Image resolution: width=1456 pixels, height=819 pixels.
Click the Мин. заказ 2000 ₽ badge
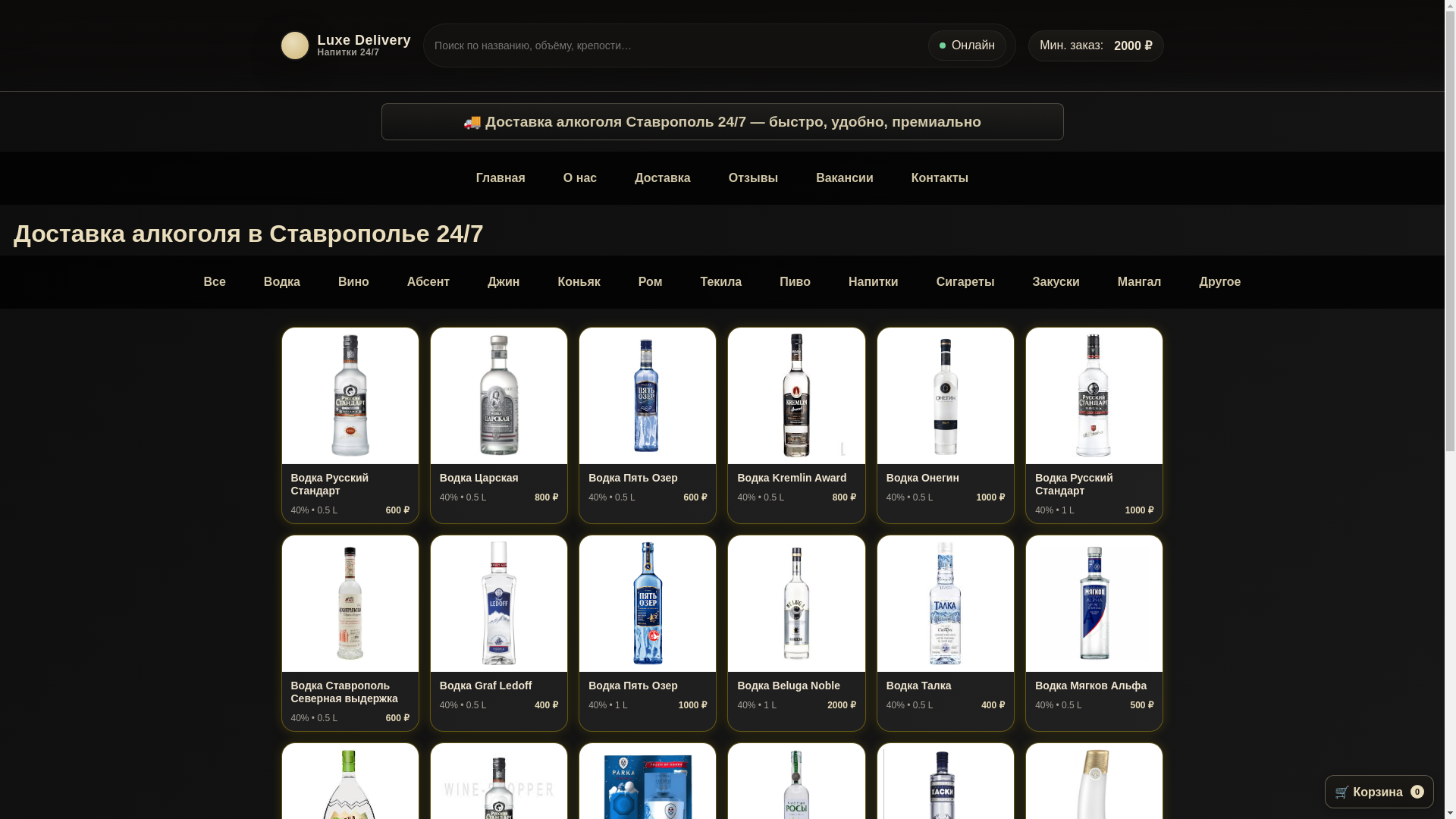tap(1096, 46)
